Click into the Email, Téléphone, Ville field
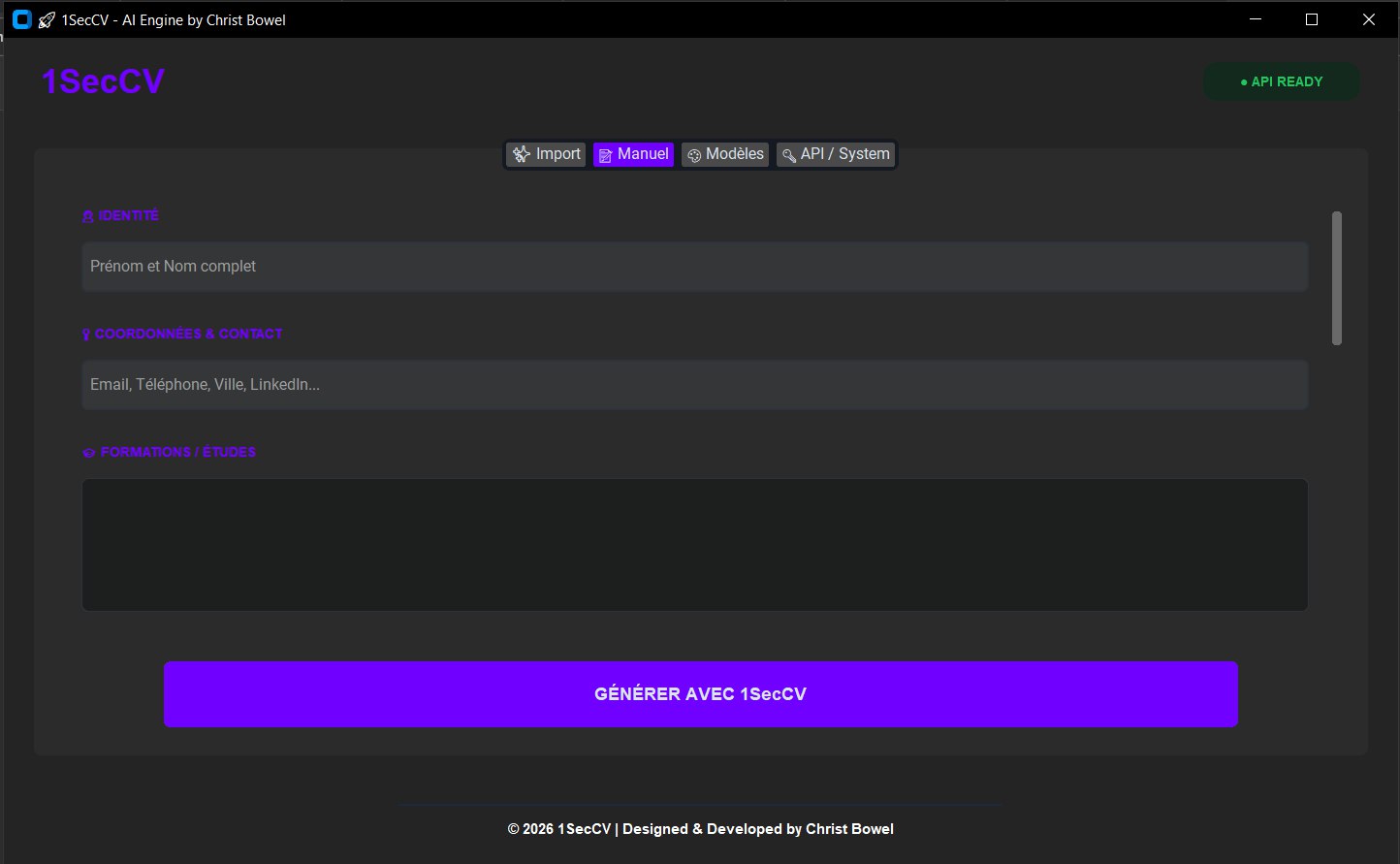This screenshot has width=1400, height=864. (x=694, y=384)
